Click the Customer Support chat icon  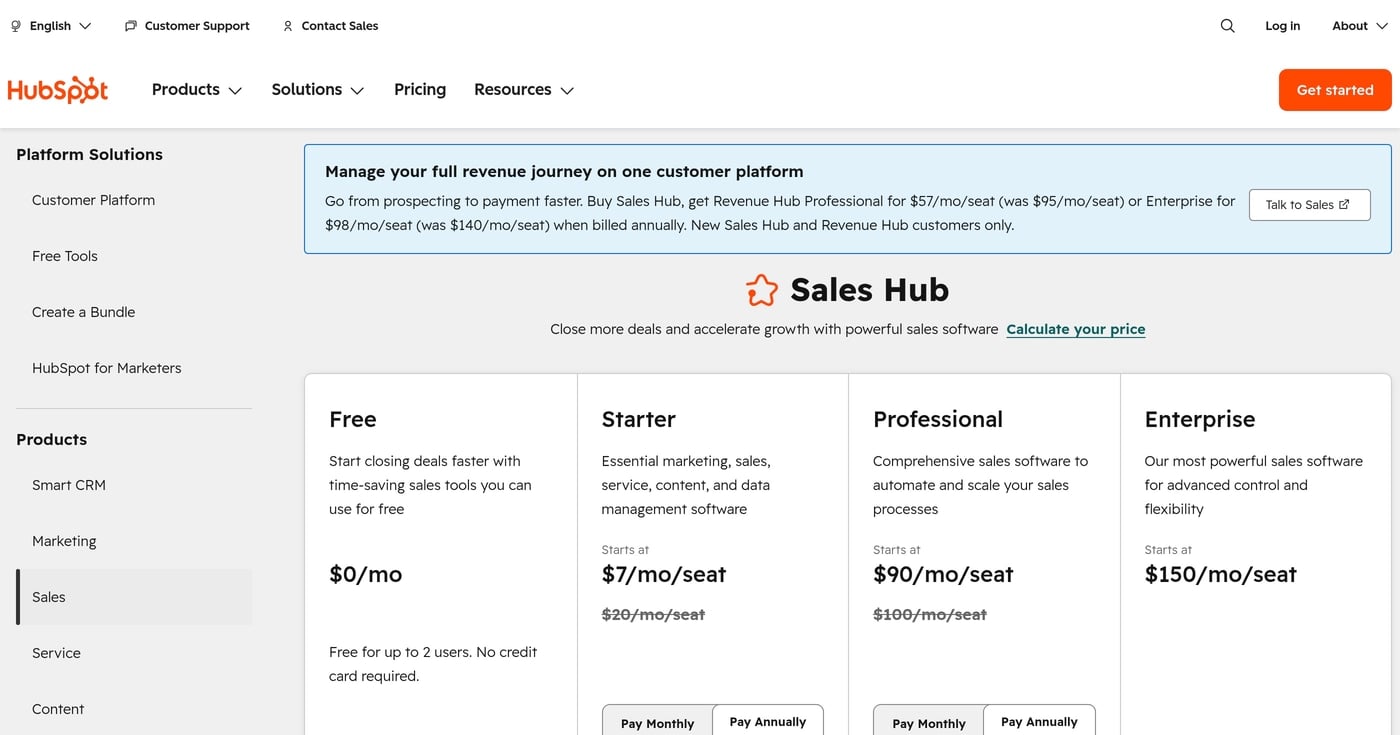tap(131, 26)
